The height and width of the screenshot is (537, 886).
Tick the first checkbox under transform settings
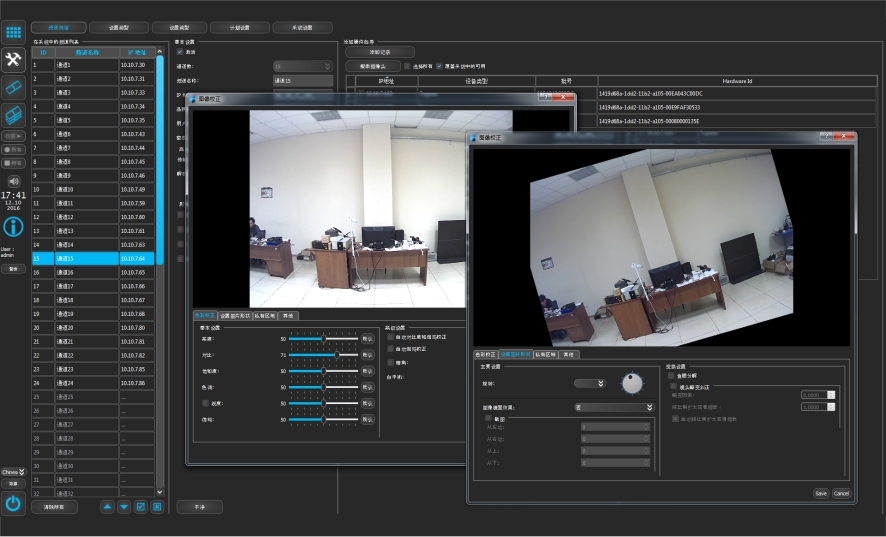(x=671, y=376)
